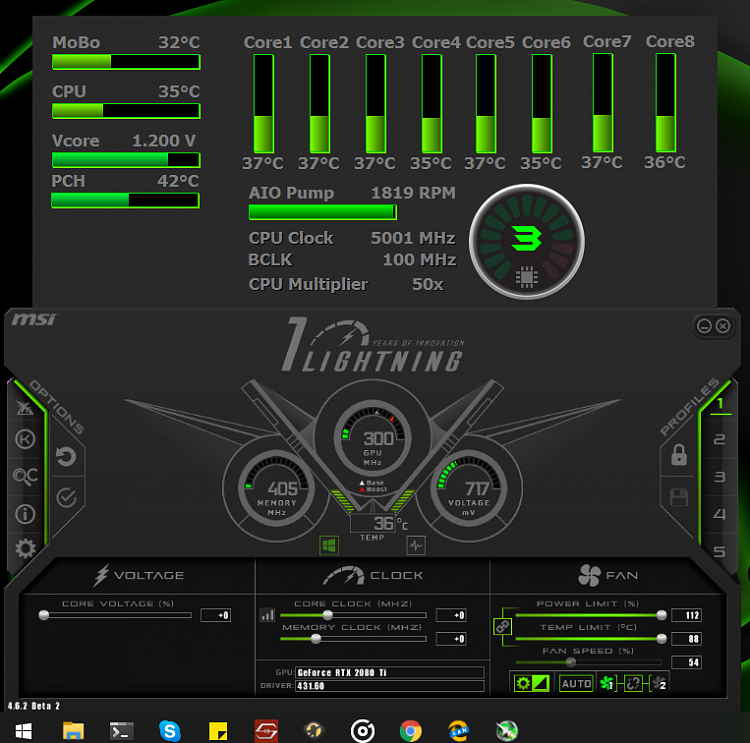750x743 pixels.
Task: Toggle AUTO fan speed mode
Action: pos(576,684)
